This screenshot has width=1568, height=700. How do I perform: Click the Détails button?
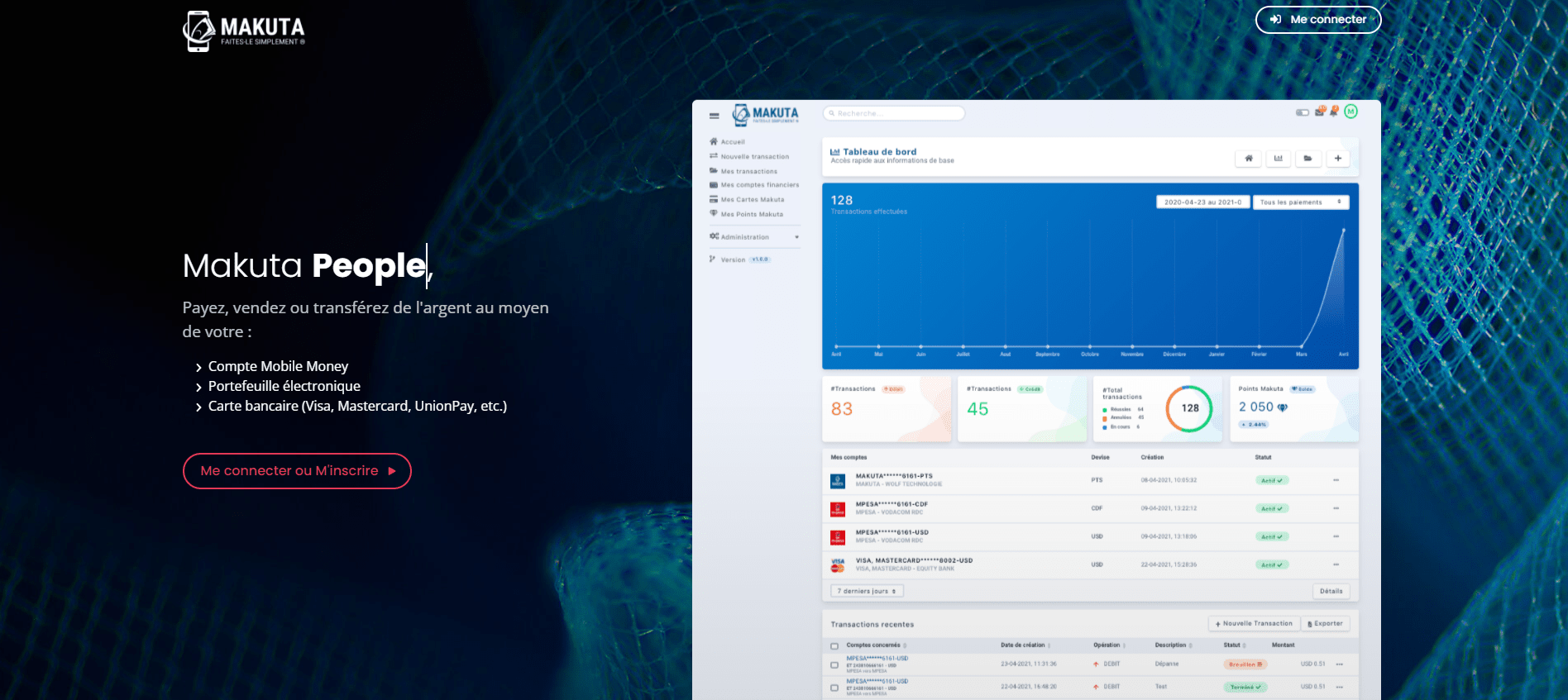click(x=1331, y=591)
